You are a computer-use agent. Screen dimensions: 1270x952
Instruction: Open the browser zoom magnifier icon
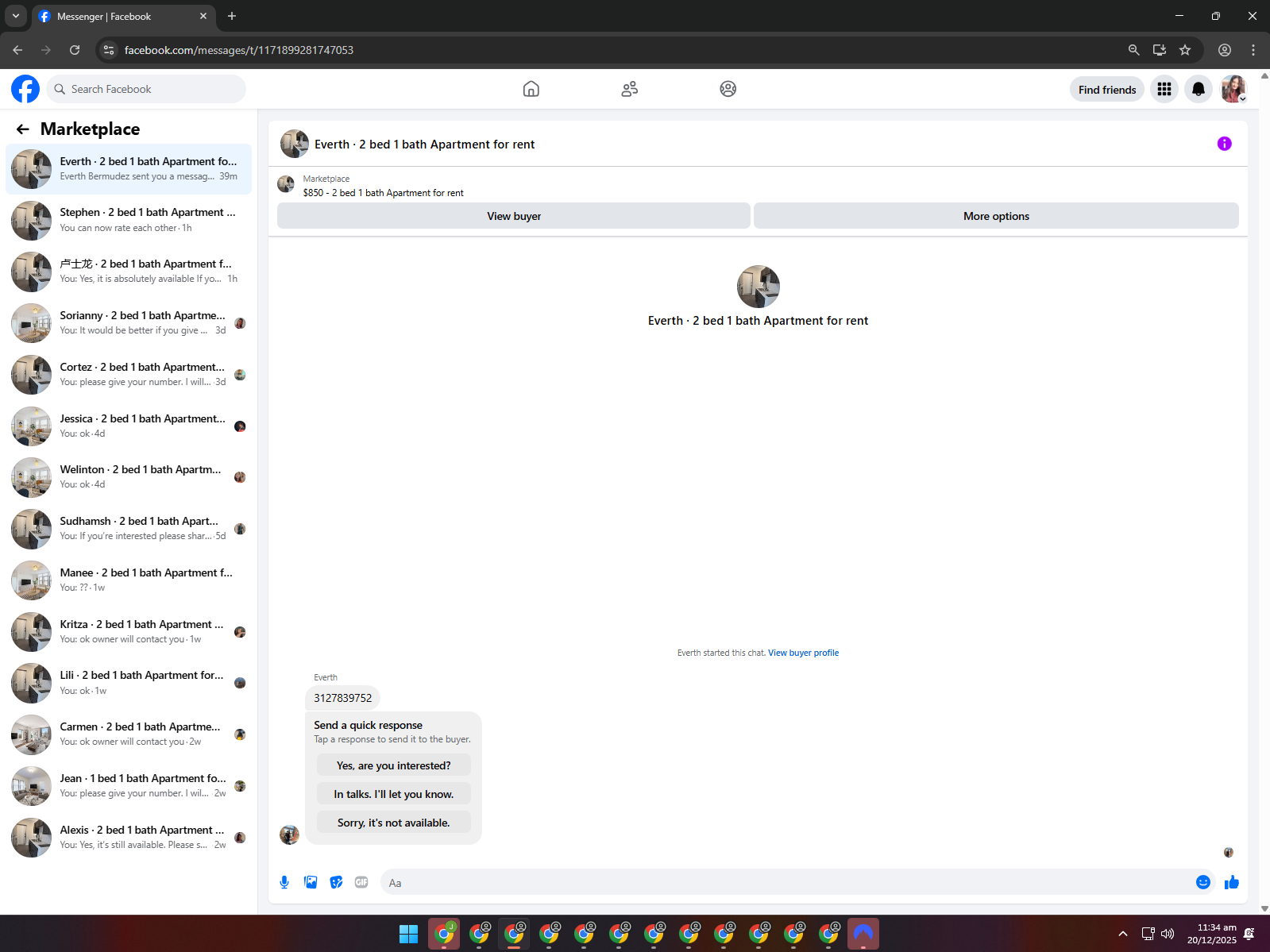click(x=1134, y=50)
